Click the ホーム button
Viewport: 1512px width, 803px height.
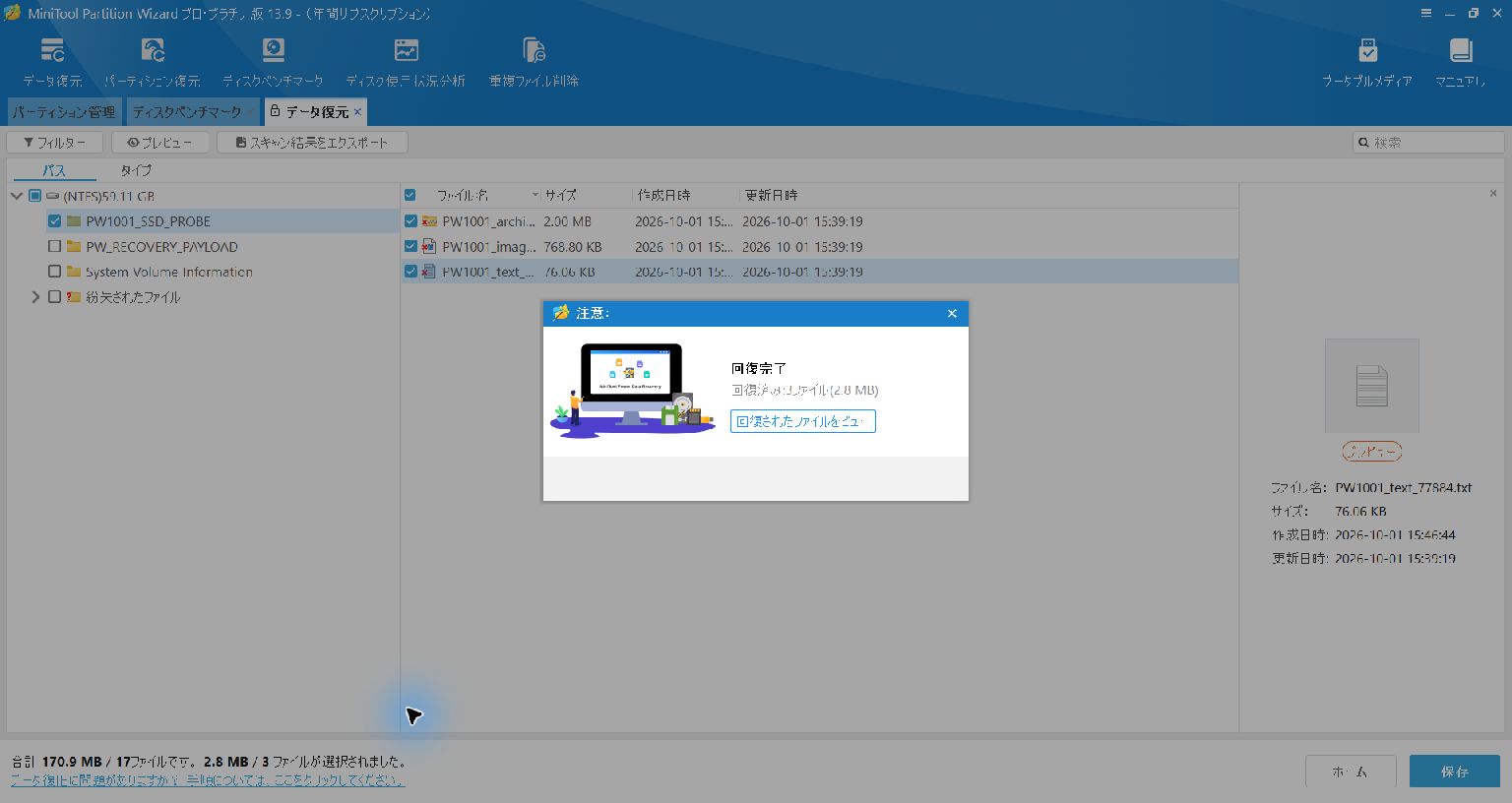point(1350,772)
